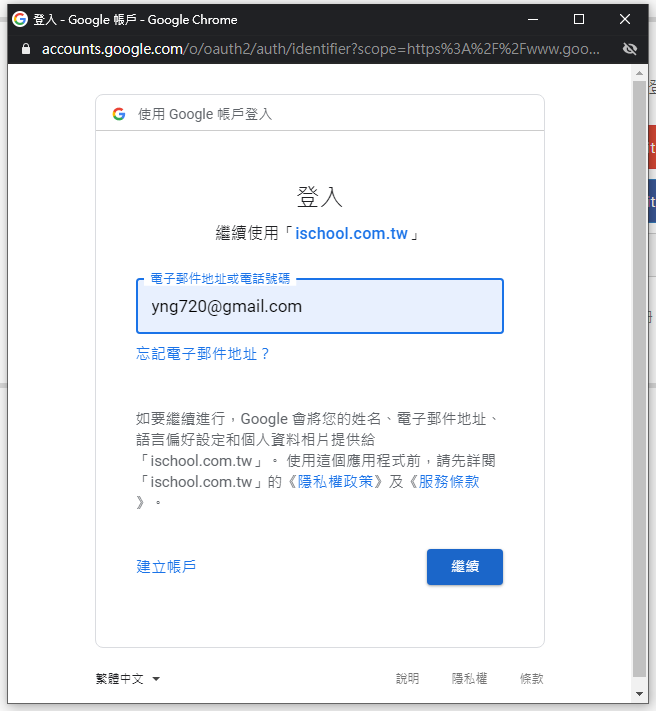Click the crossed-out eye icon in address bar

coord(630,49)
